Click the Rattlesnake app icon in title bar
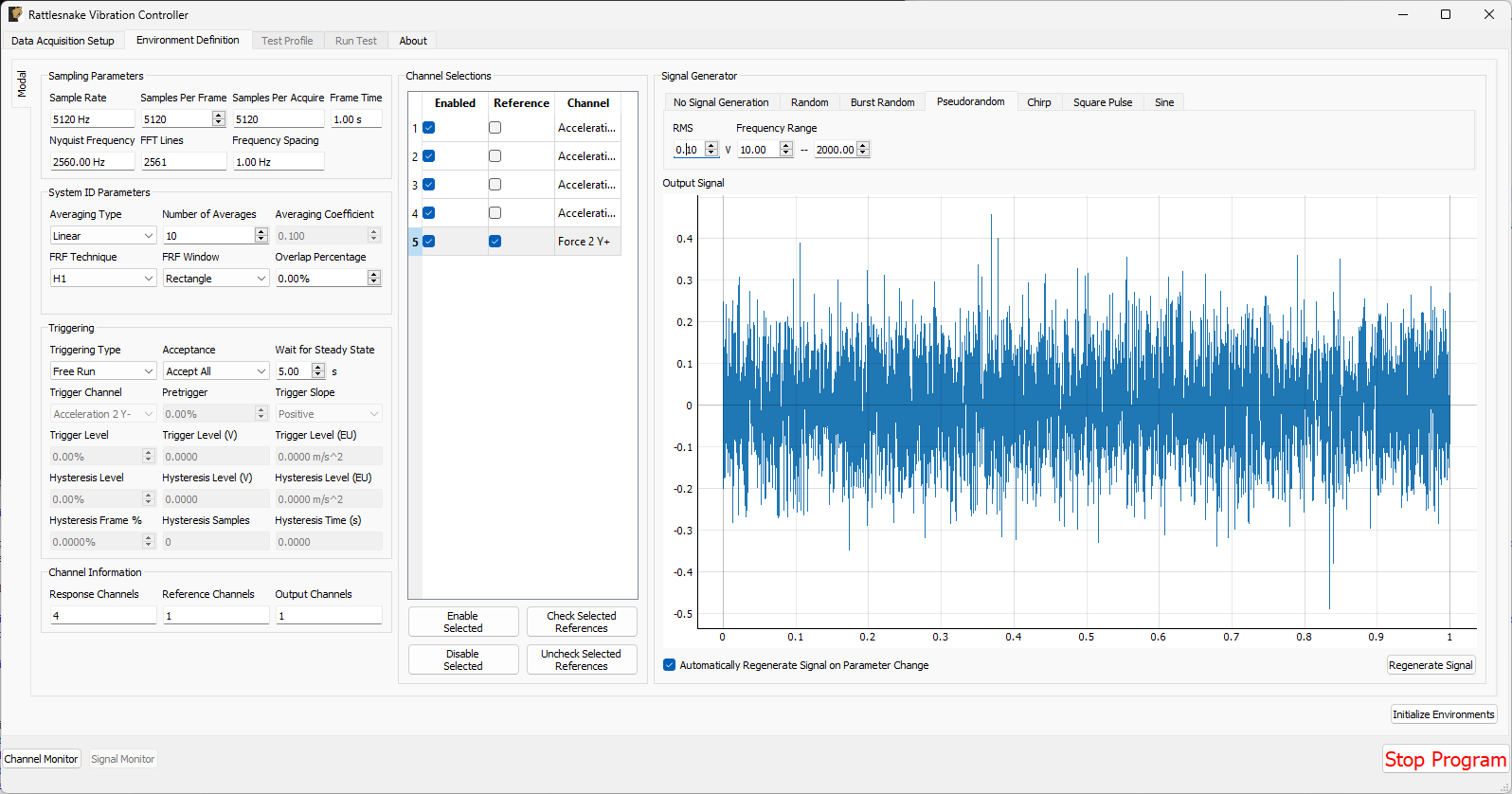 click(15, 14)
